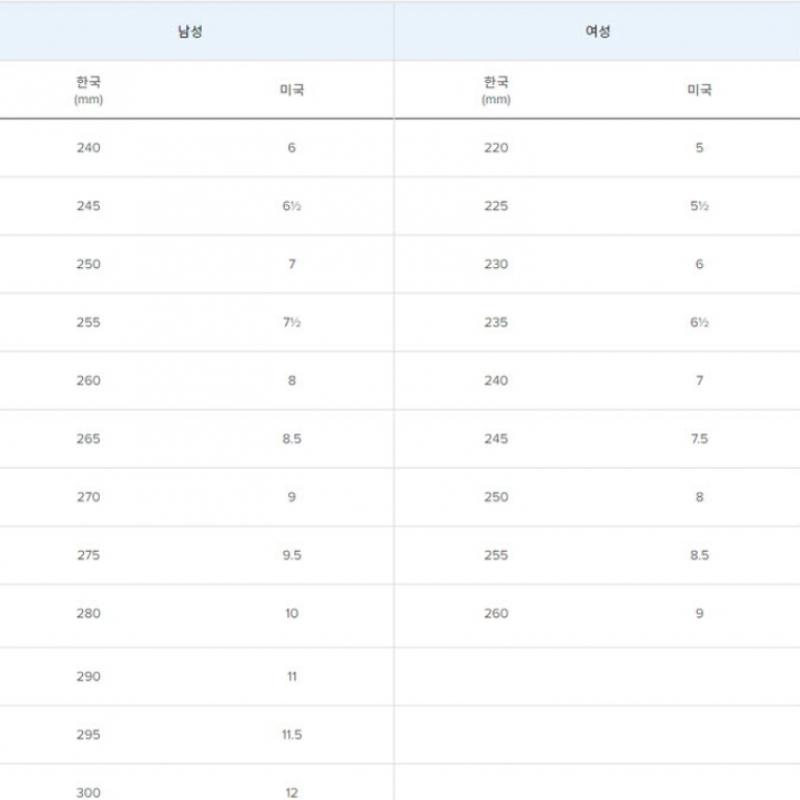Click the 남성 column group header
The height and width of the screenshot is (800, 800).
tap(190, 32)
